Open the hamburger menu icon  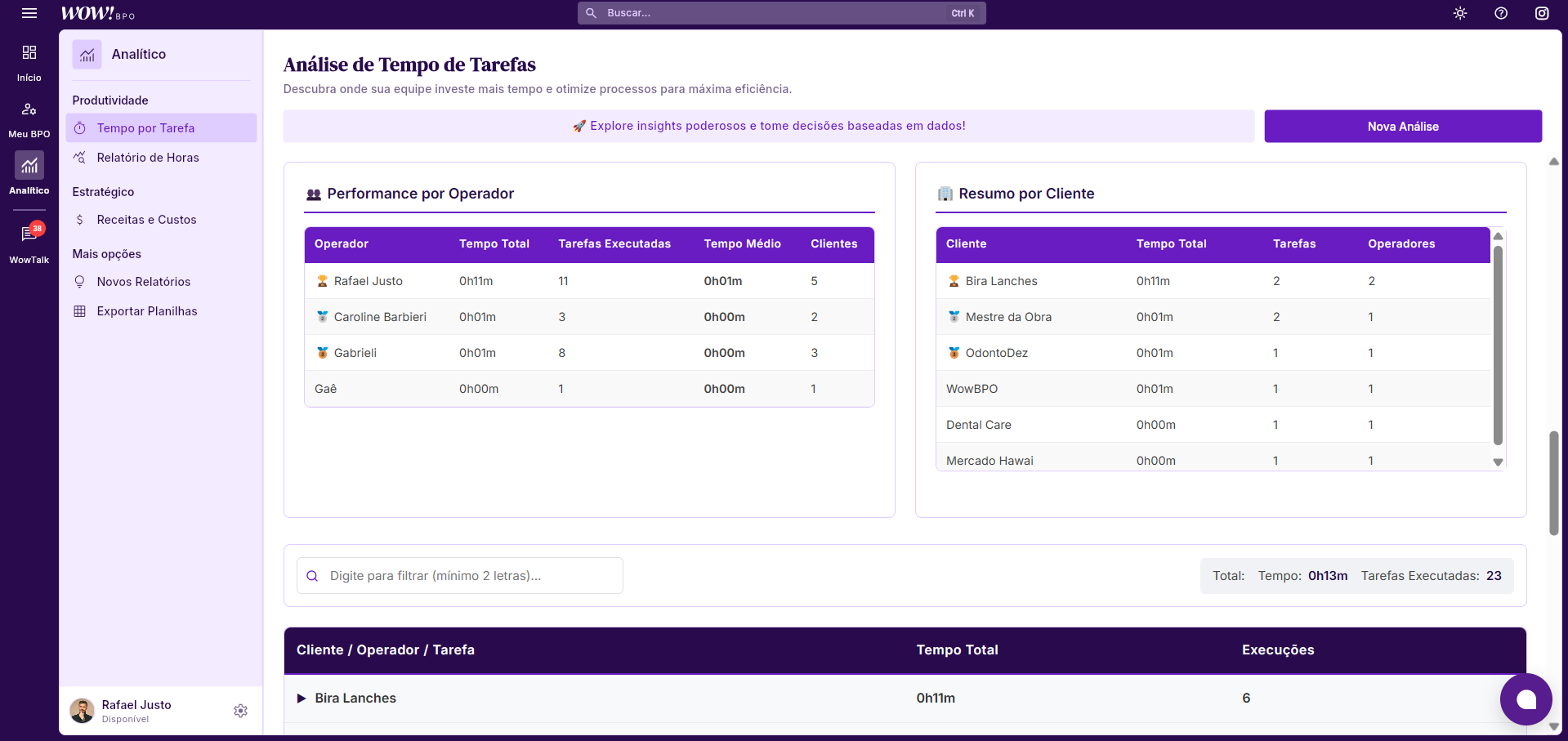29,13
